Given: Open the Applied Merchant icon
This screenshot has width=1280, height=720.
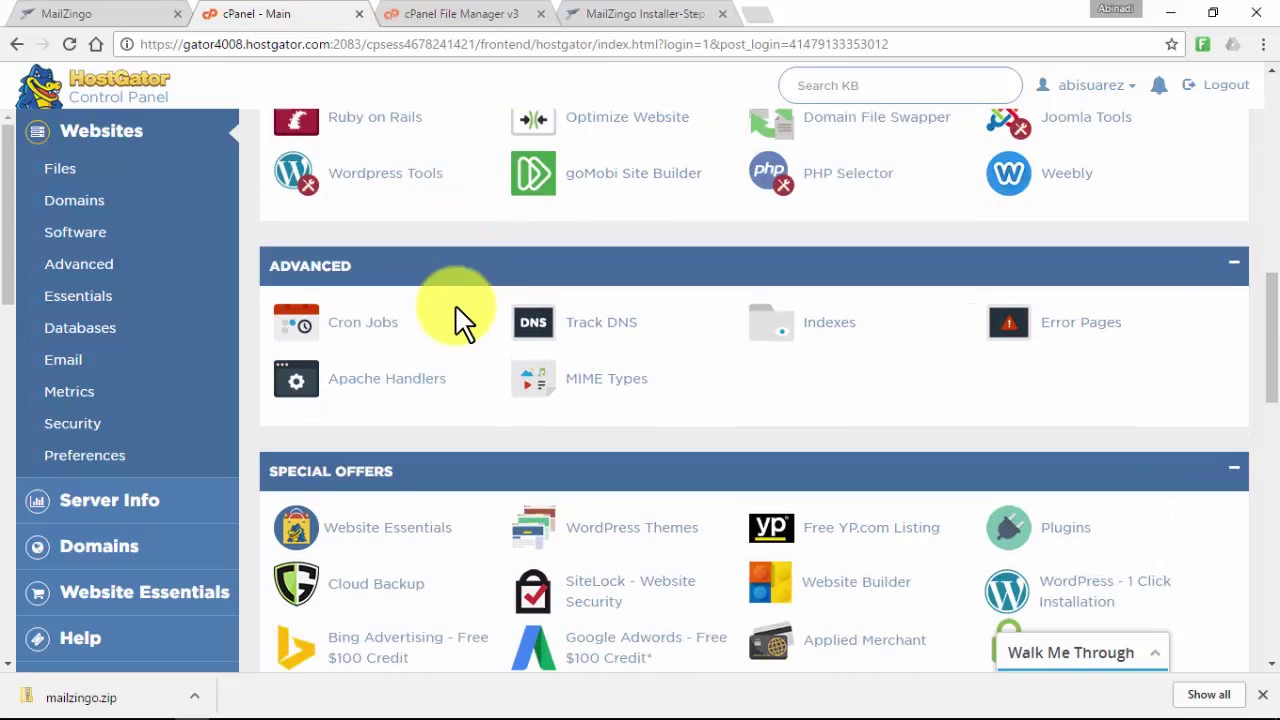Looking at the screenshot, I should 770,641.
